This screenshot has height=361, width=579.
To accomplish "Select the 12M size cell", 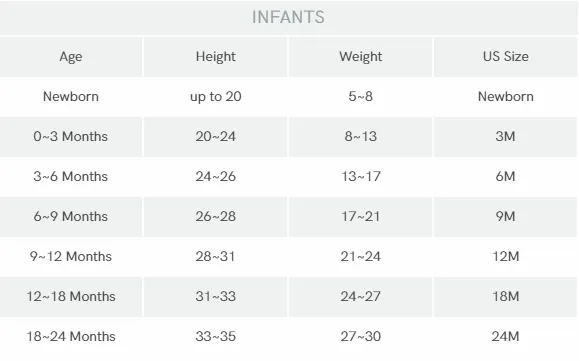I will pos(506,257).
